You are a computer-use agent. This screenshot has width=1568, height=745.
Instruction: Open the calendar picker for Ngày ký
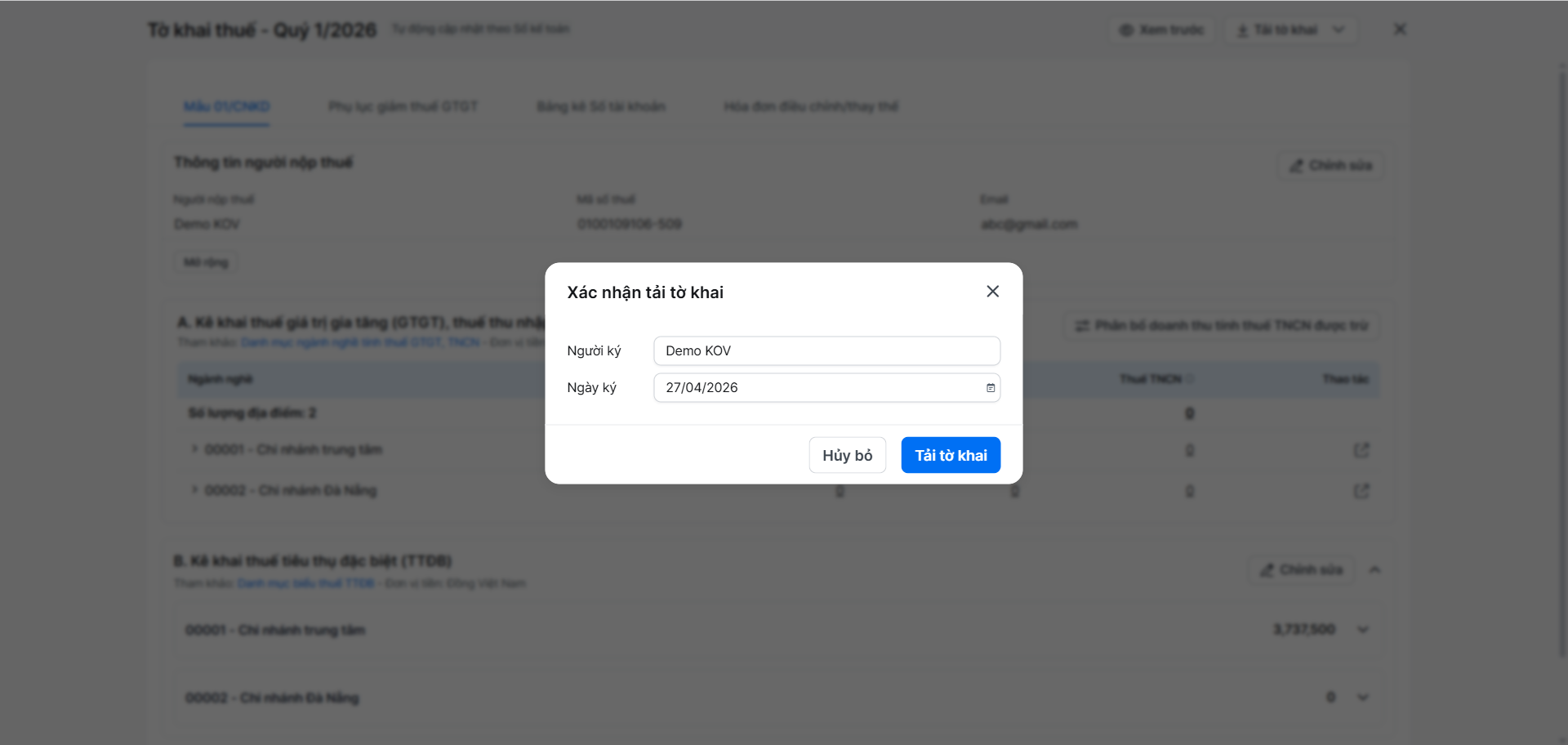[x=990, y=388]
